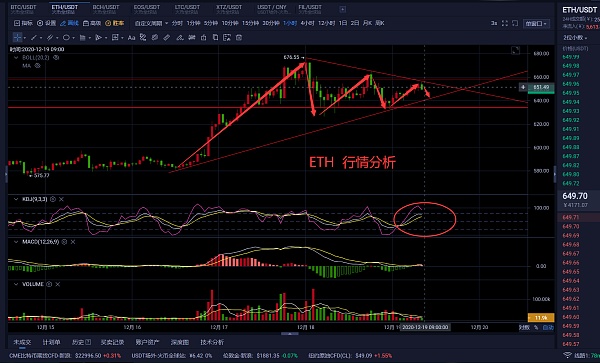Select the 1小时 interval
Image resolution: width=600 pixels, height=363 pixels.
point(290,23)
